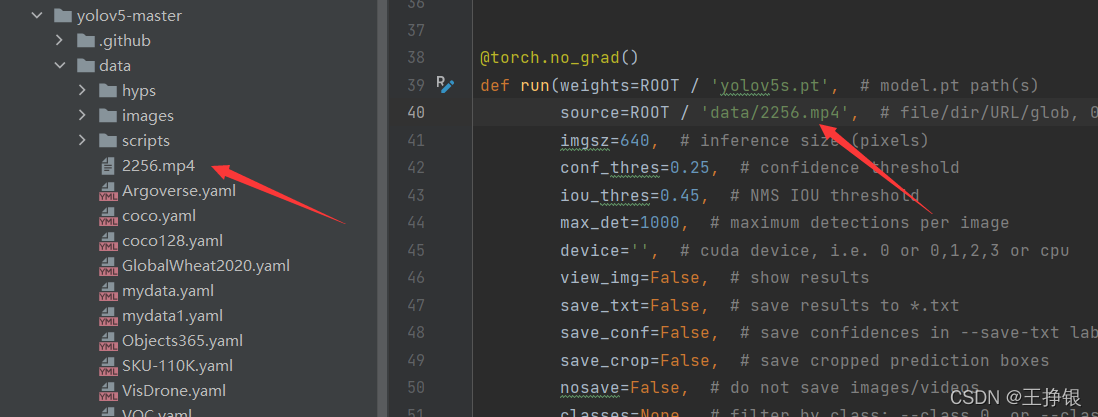The width and height of the screenshot is (1098, 417).
Task: Click nosave=False parameter text
Action: [620, 388]
